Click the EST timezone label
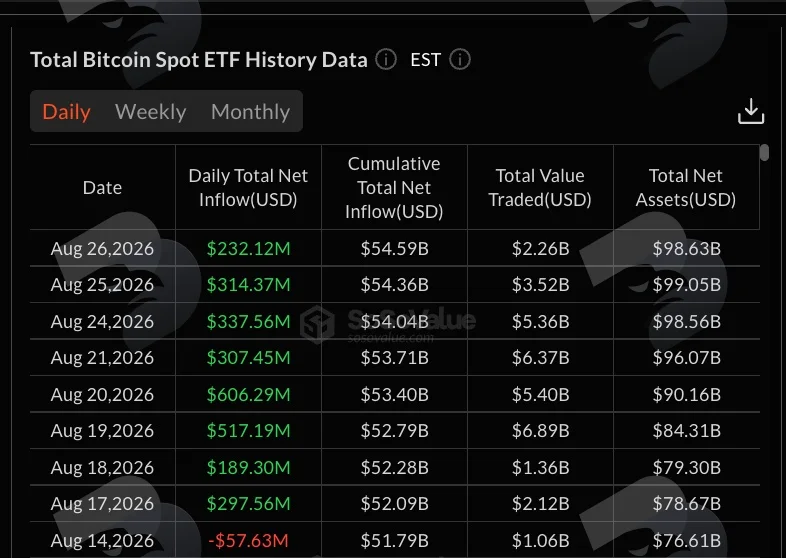 click(425, 60)
